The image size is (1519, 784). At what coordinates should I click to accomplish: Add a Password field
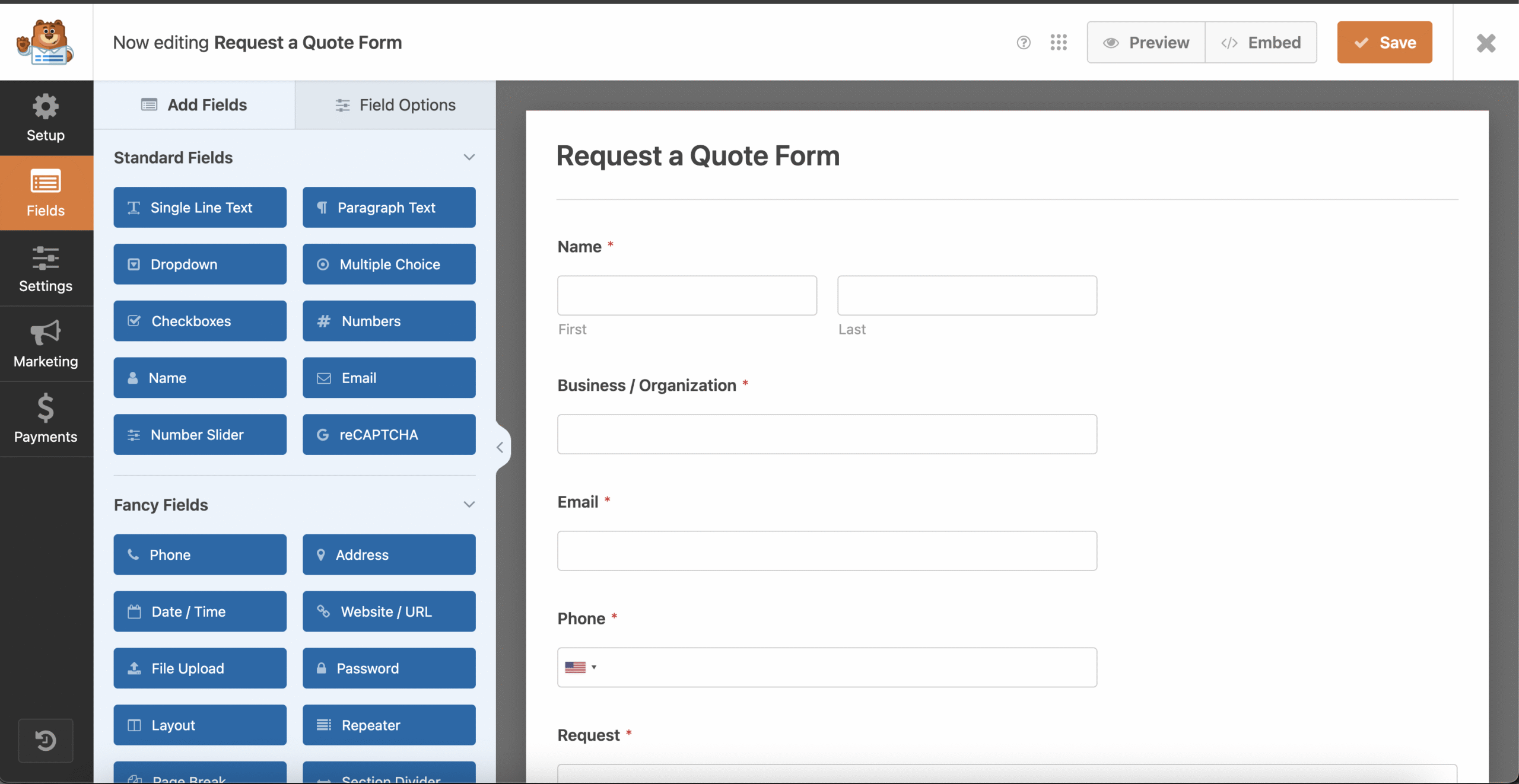click(389, 668)
